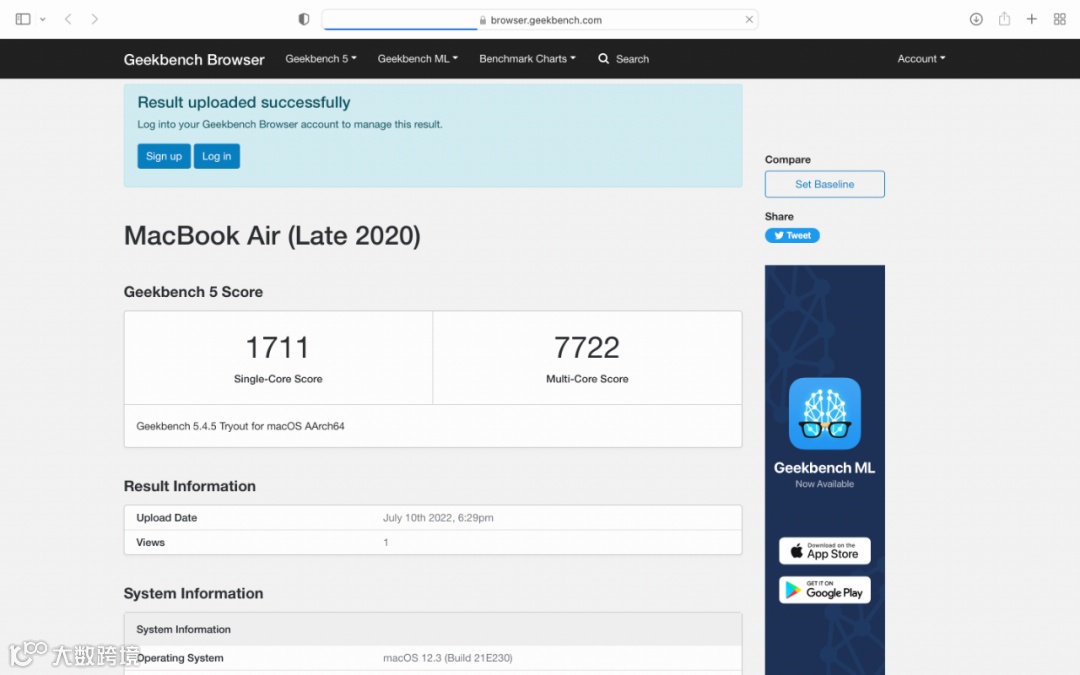Select the macOS 12.3 build text

tap(448, 658)
